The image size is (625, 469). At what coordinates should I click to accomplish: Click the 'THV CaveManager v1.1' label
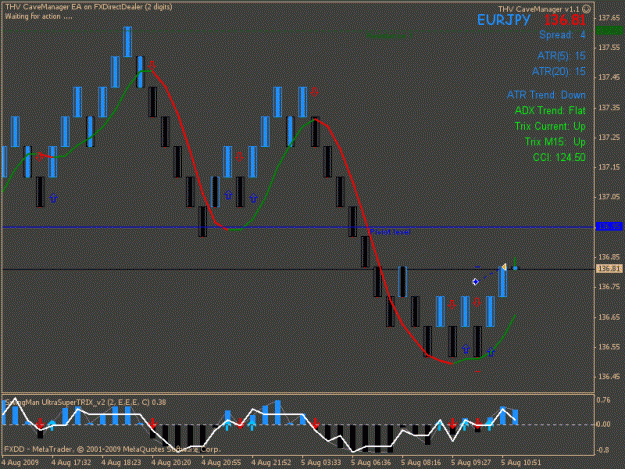[539, 9]
